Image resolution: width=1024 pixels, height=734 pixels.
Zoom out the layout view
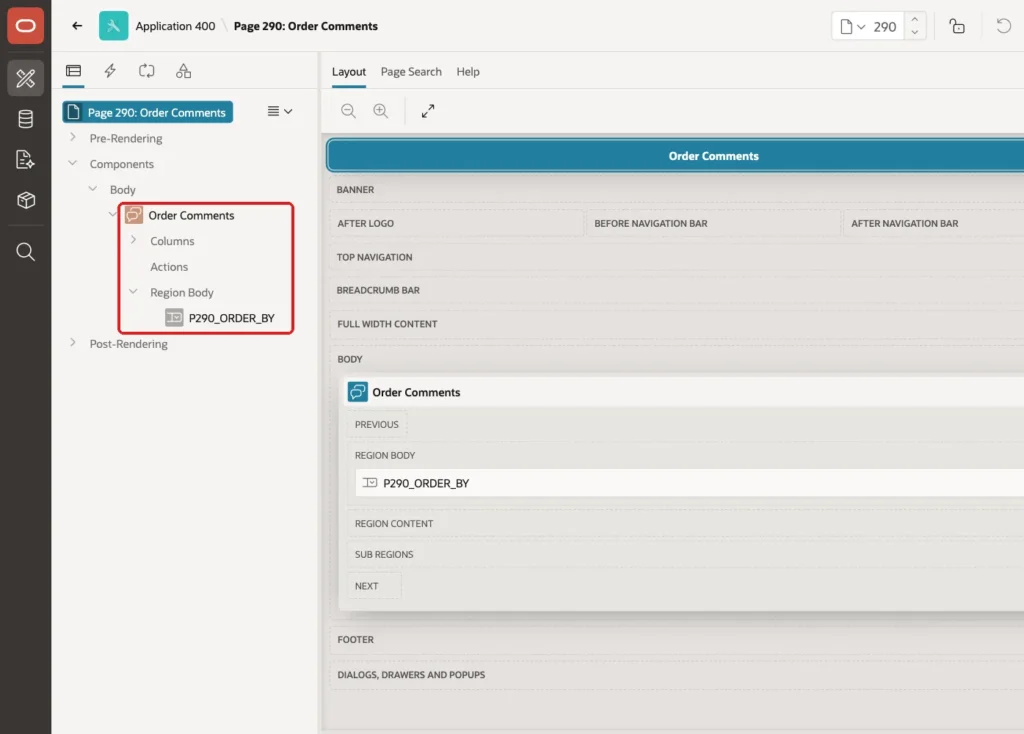coord(348,111)
